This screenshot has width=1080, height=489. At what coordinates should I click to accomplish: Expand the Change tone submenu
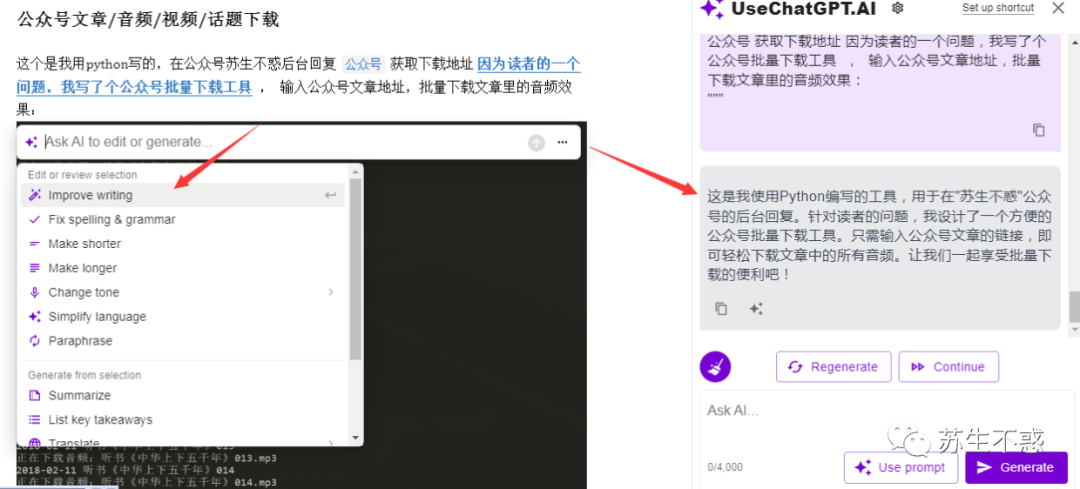tap(183, 292)
